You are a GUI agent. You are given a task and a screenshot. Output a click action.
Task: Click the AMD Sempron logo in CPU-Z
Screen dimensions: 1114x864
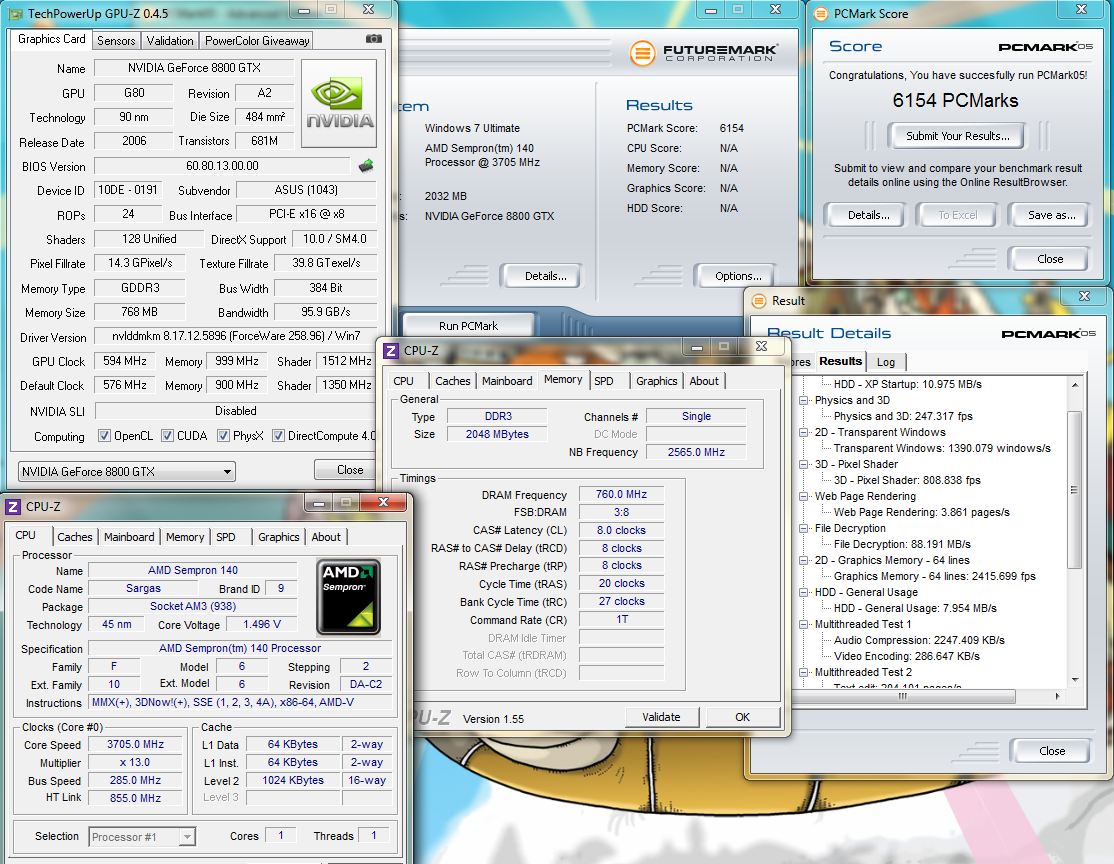pos(348,597)
